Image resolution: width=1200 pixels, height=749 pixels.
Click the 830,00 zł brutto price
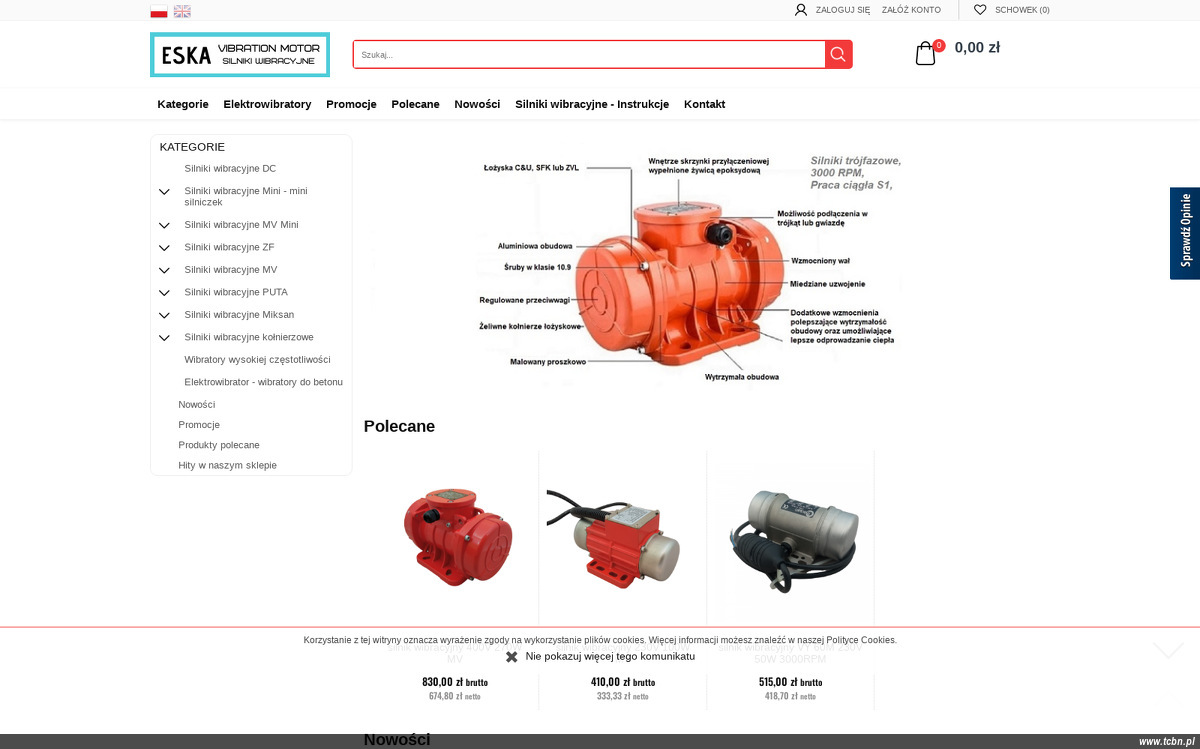(455, 682)
